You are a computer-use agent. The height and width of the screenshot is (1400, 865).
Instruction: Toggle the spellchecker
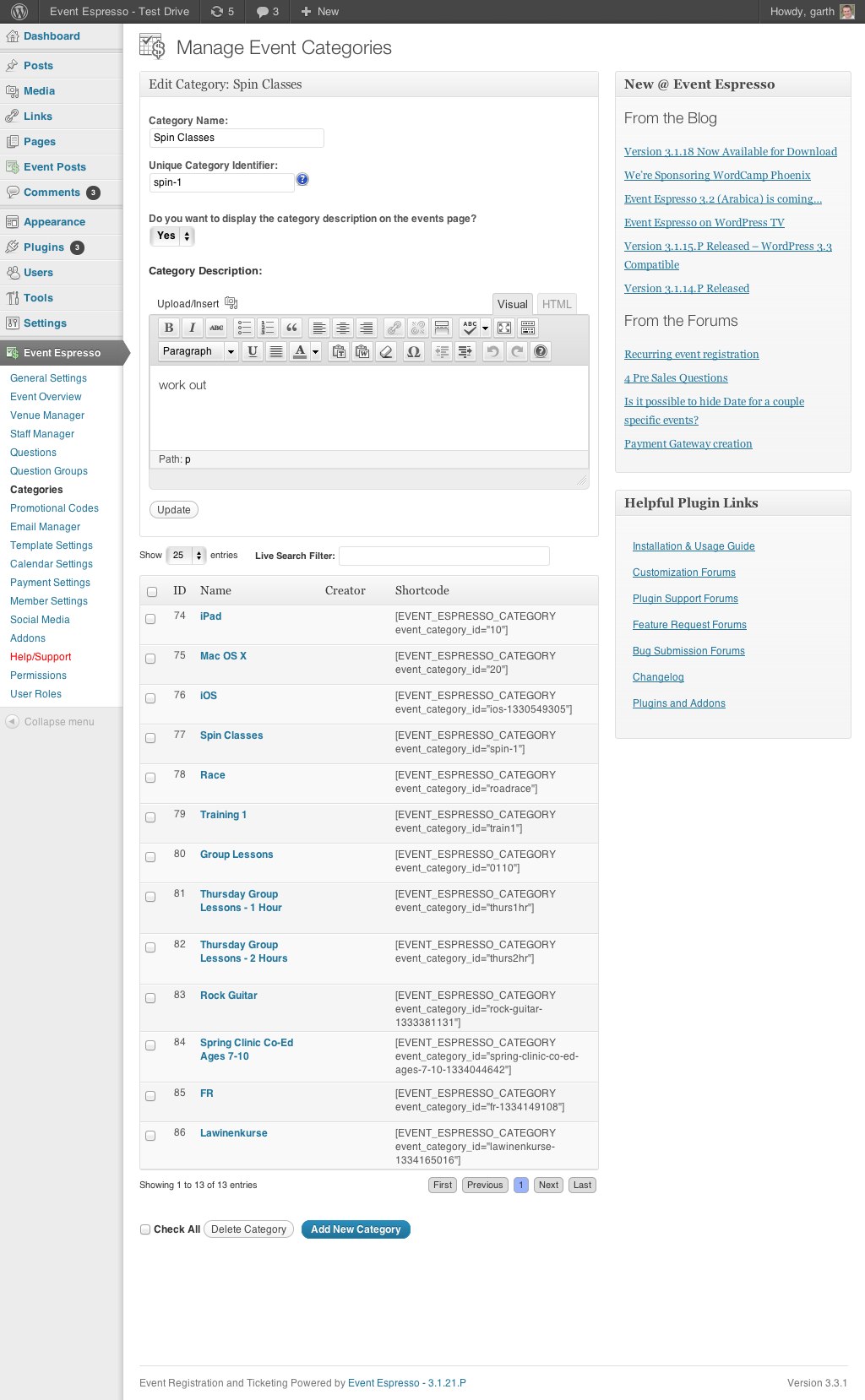pyautogui.click(x=470, y=328)
